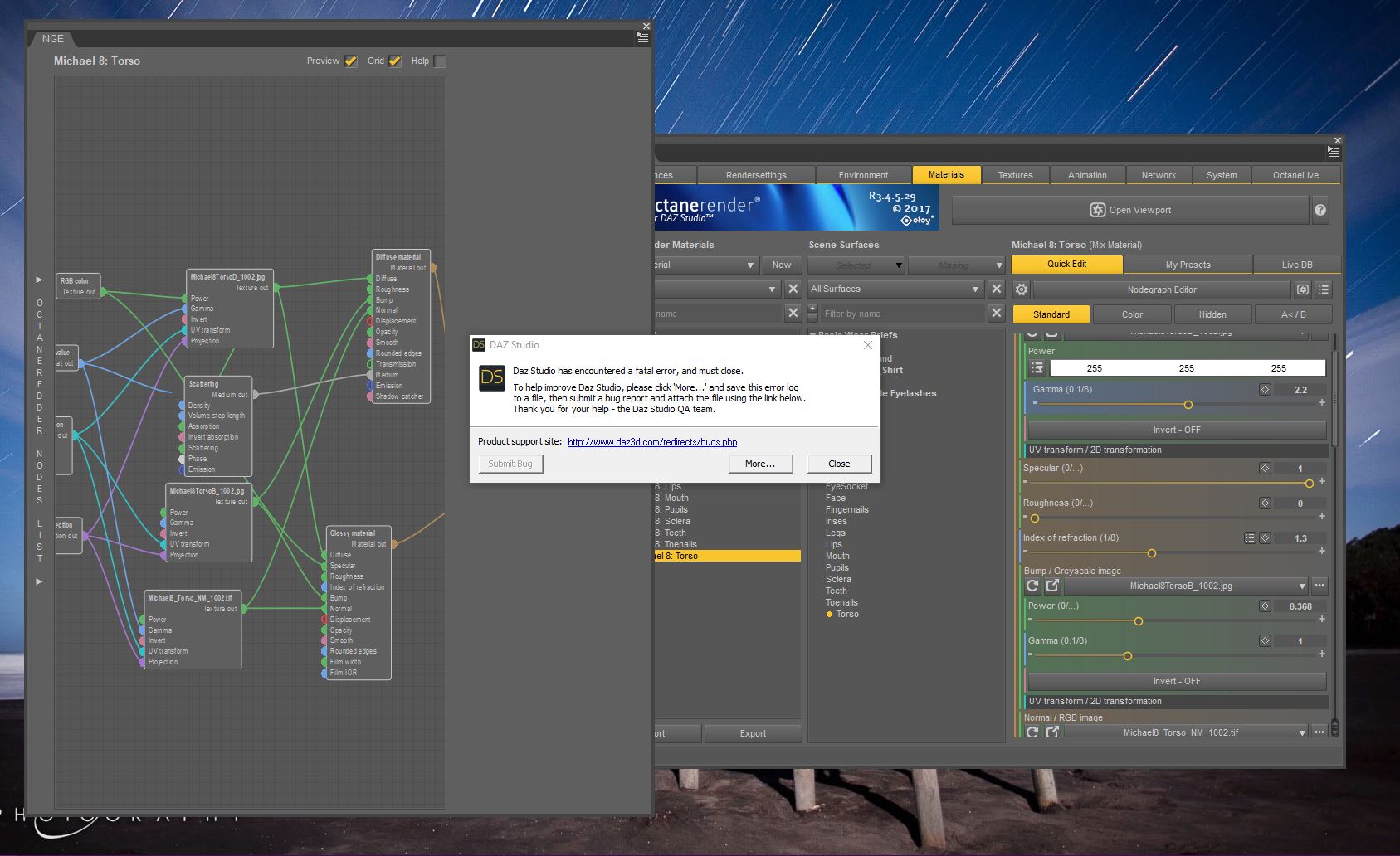Click the Power color list icon
Screen dimensions: 1400x856
point(1037,367)
